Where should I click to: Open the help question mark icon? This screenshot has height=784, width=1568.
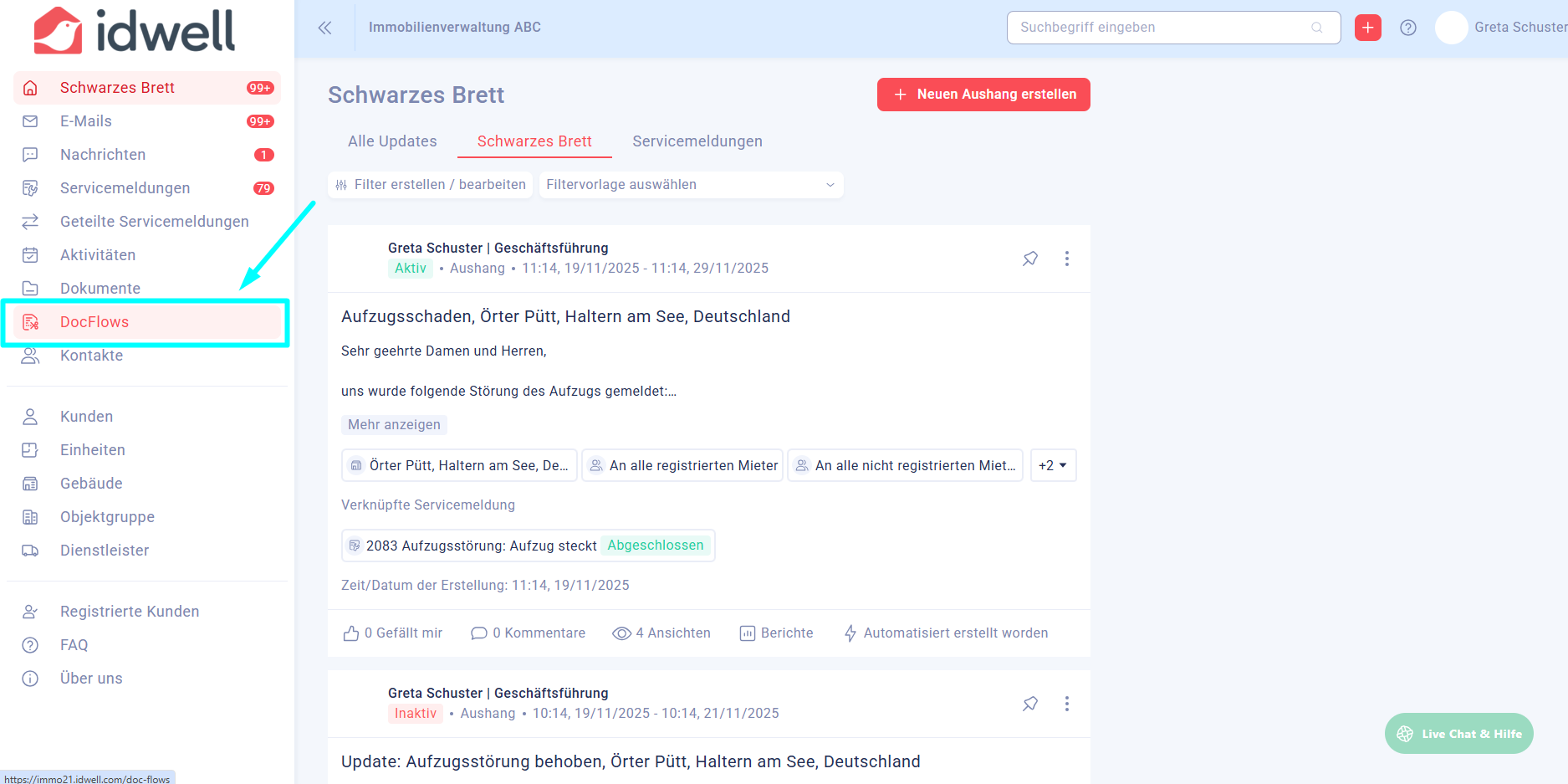pyautogui.click(x=1408, y=28)
